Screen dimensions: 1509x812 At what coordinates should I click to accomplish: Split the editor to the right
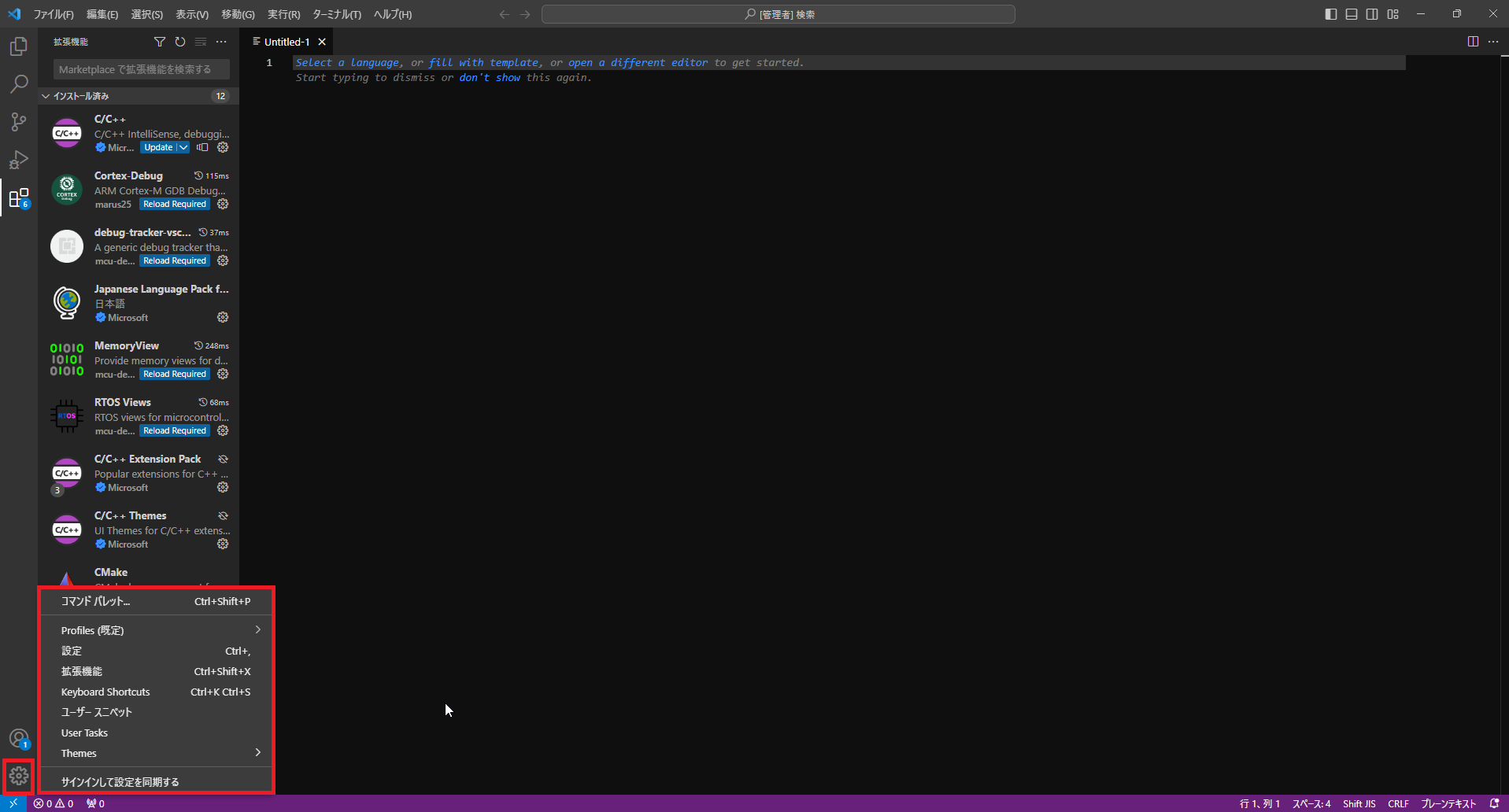tap(1473, 42)
